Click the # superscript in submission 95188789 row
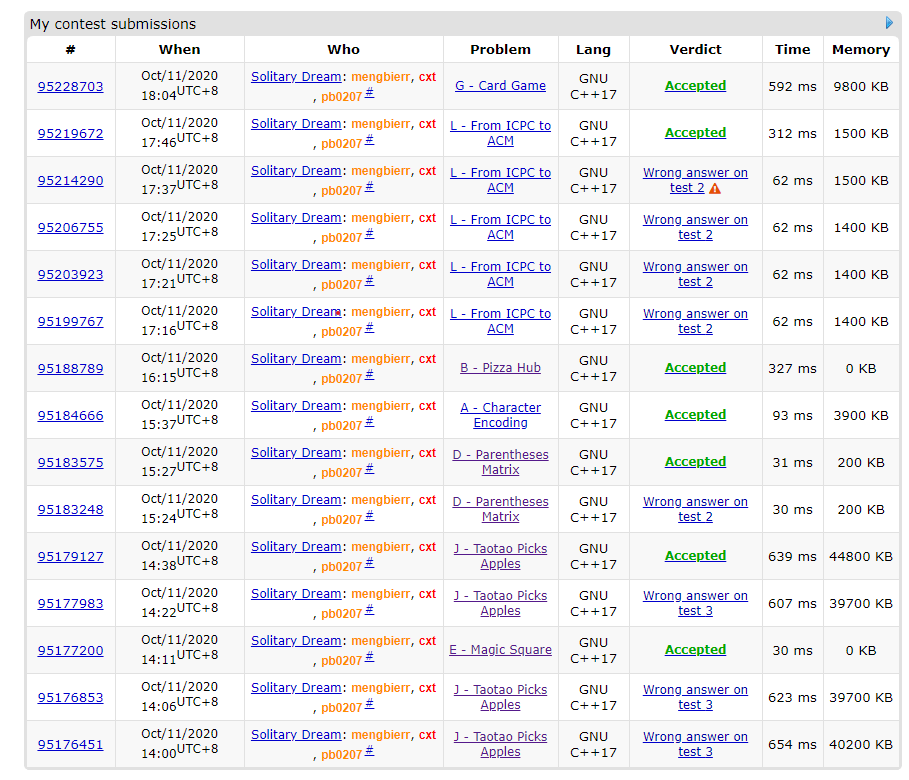This screenshot has width=909, height=780. click(369, 375)
